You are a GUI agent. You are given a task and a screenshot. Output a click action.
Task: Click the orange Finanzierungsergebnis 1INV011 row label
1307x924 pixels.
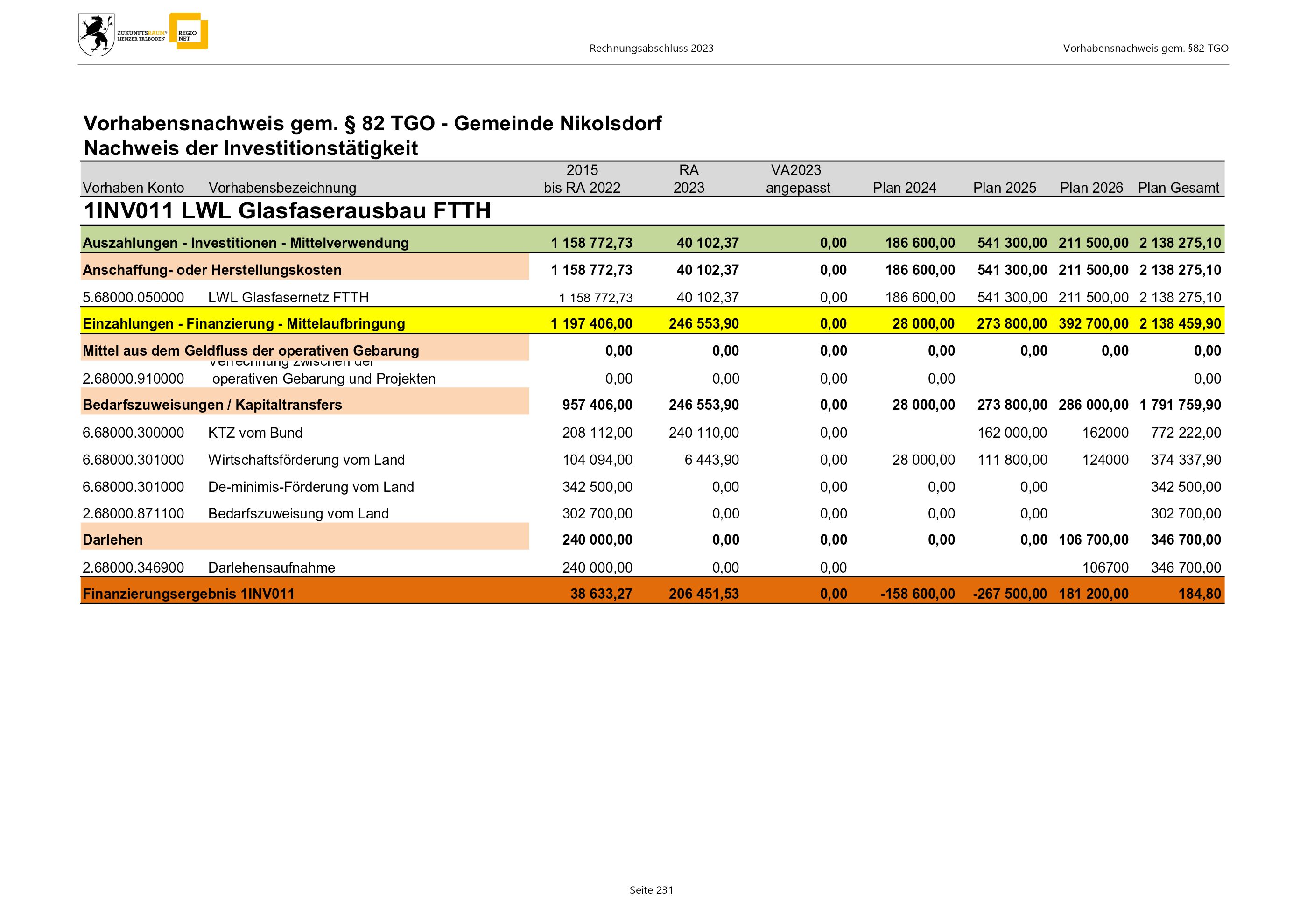point(189,594)
